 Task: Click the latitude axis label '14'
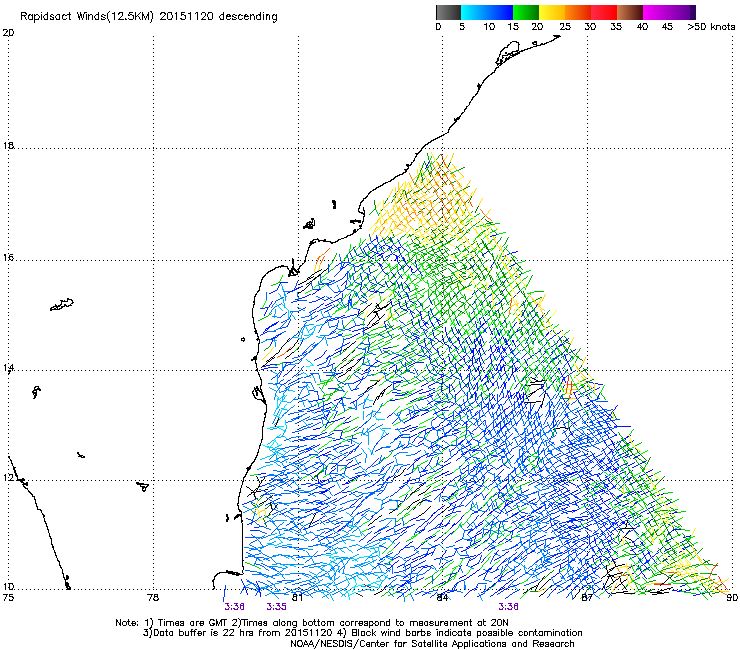click(8, 368)
